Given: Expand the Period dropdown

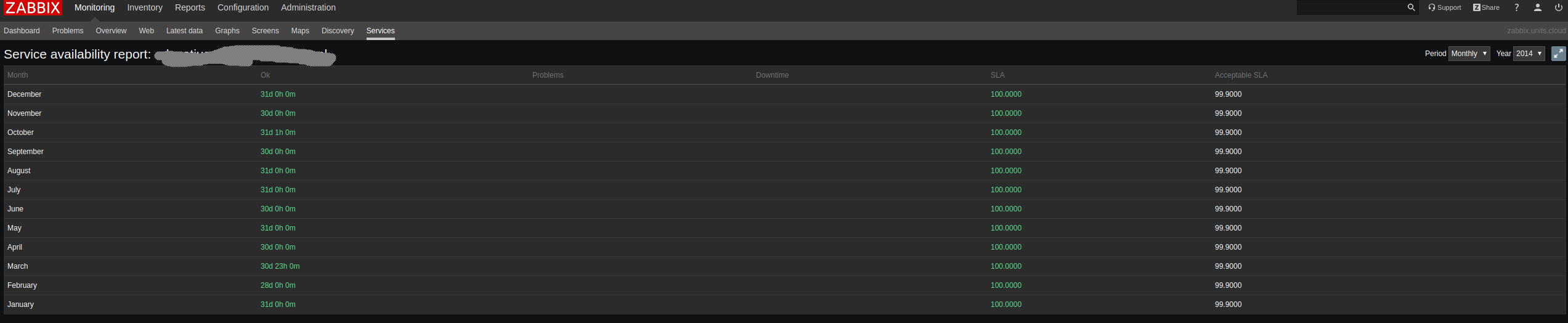Looking at the screenshot, I should [1469, 54].
